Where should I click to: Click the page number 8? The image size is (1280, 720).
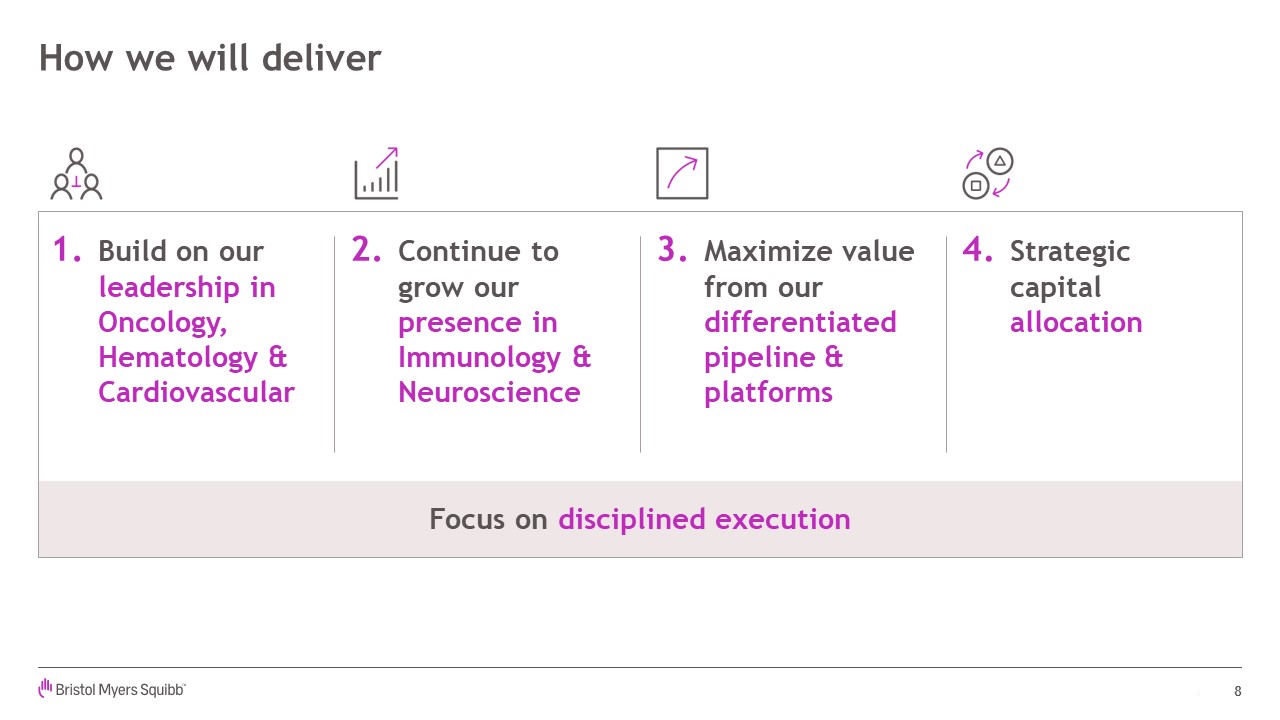point(1238,691)
